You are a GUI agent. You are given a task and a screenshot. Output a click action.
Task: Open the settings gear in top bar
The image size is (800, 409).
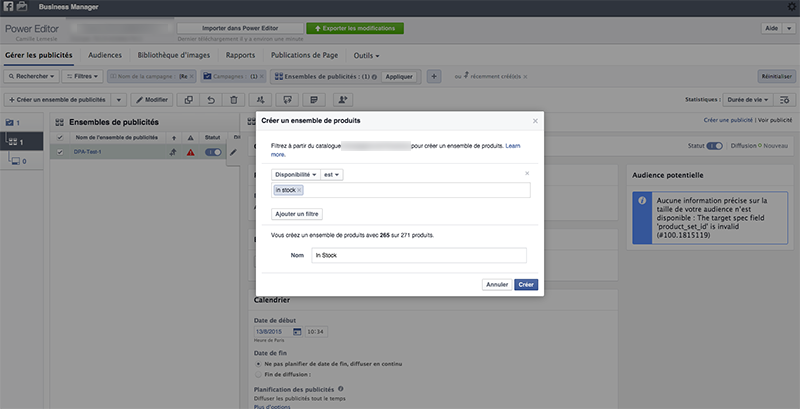pyautogui.click(x=792, y=7)
